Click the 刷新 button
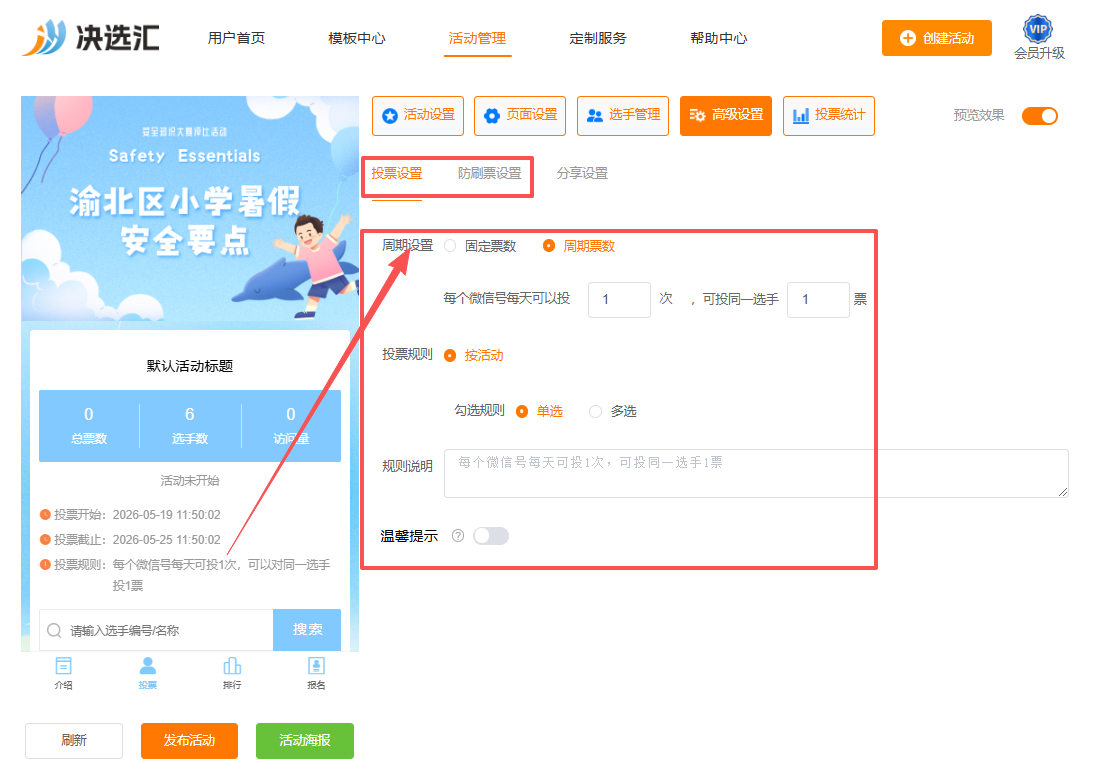The width and height of the screenshot is (1099, 781). [74, 740]
